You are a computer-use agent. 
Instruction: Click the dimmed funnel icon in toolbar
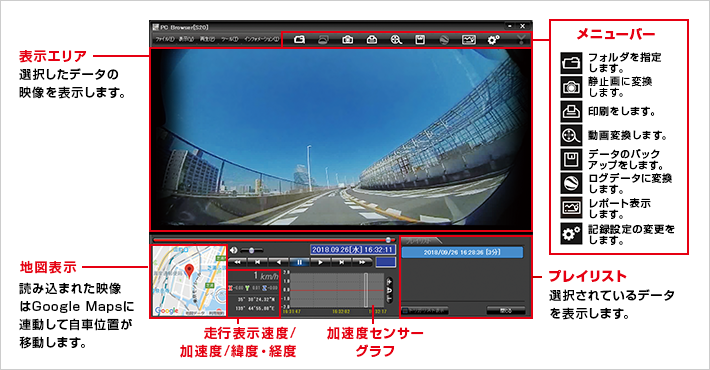coord(521,40)
